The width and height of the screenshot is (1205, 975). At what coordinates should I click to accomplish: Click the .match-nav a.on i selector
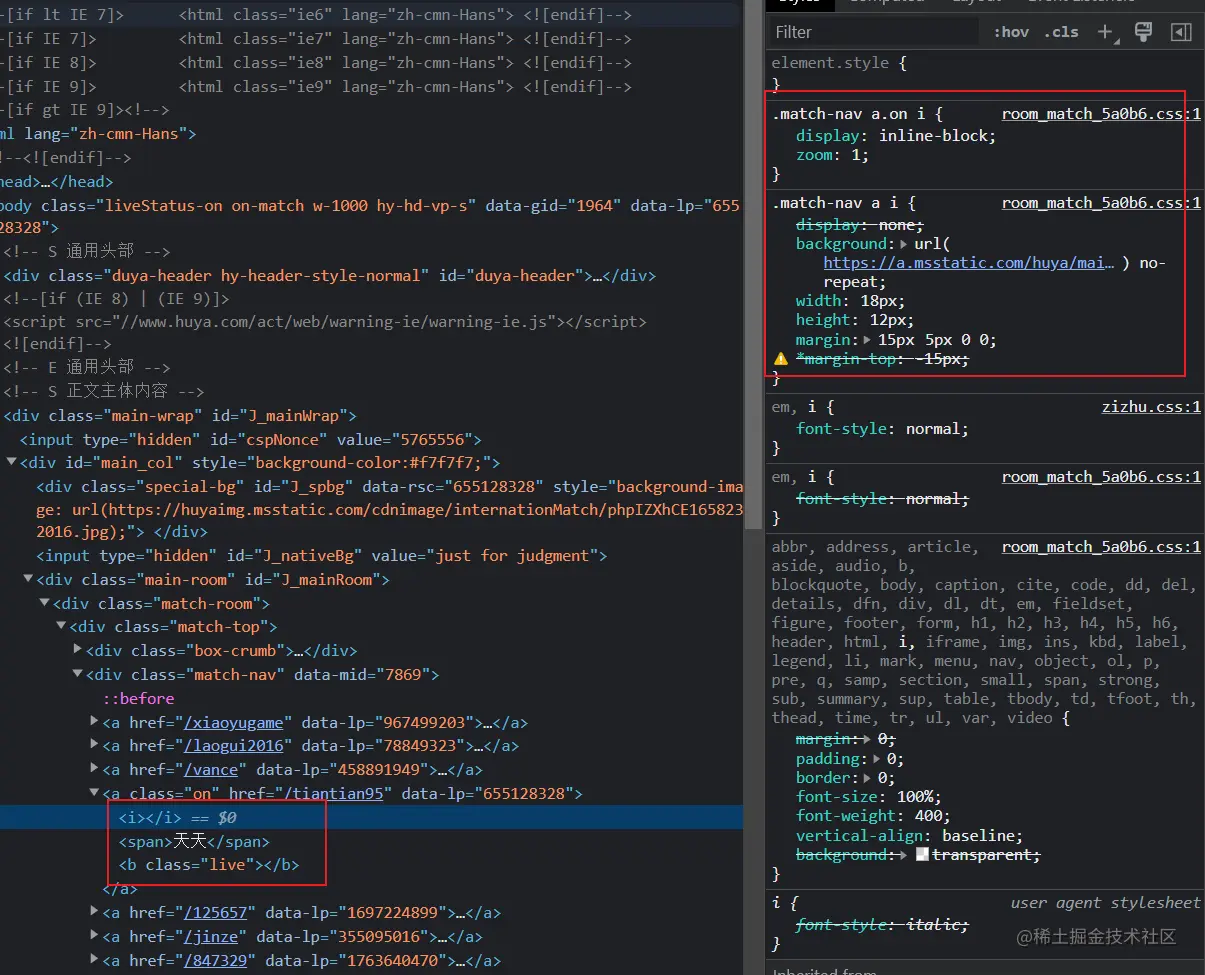coord(849,114)
